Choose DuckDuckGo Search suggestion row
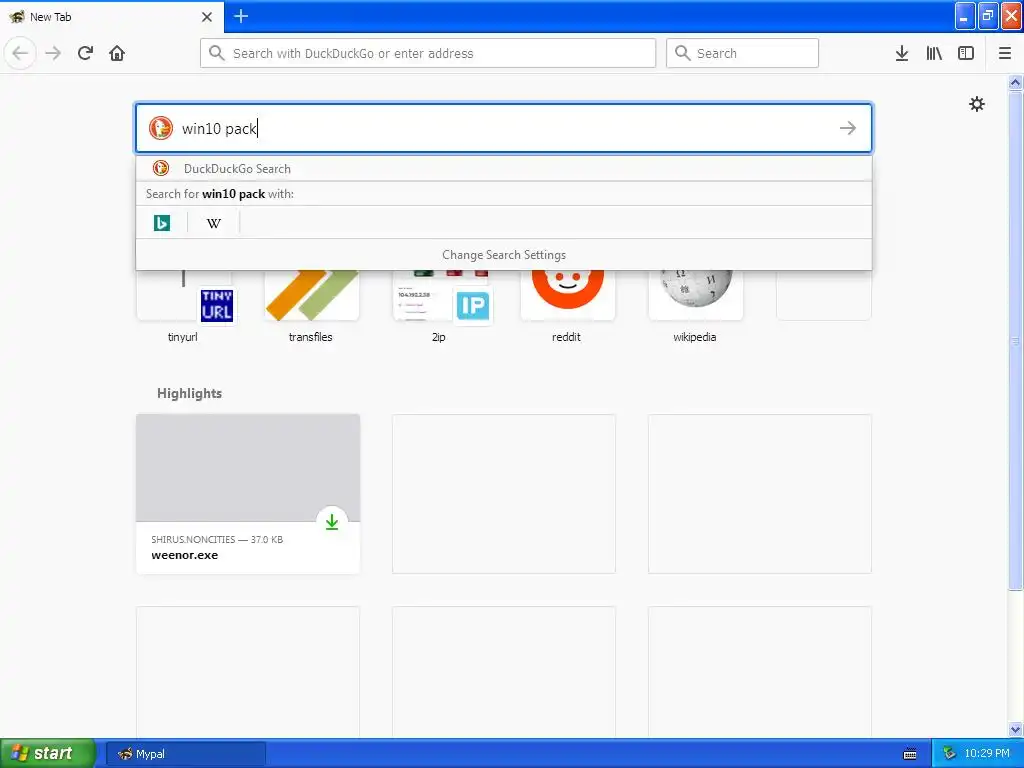This screenshot has height=768, width=1024. point(504,168)
